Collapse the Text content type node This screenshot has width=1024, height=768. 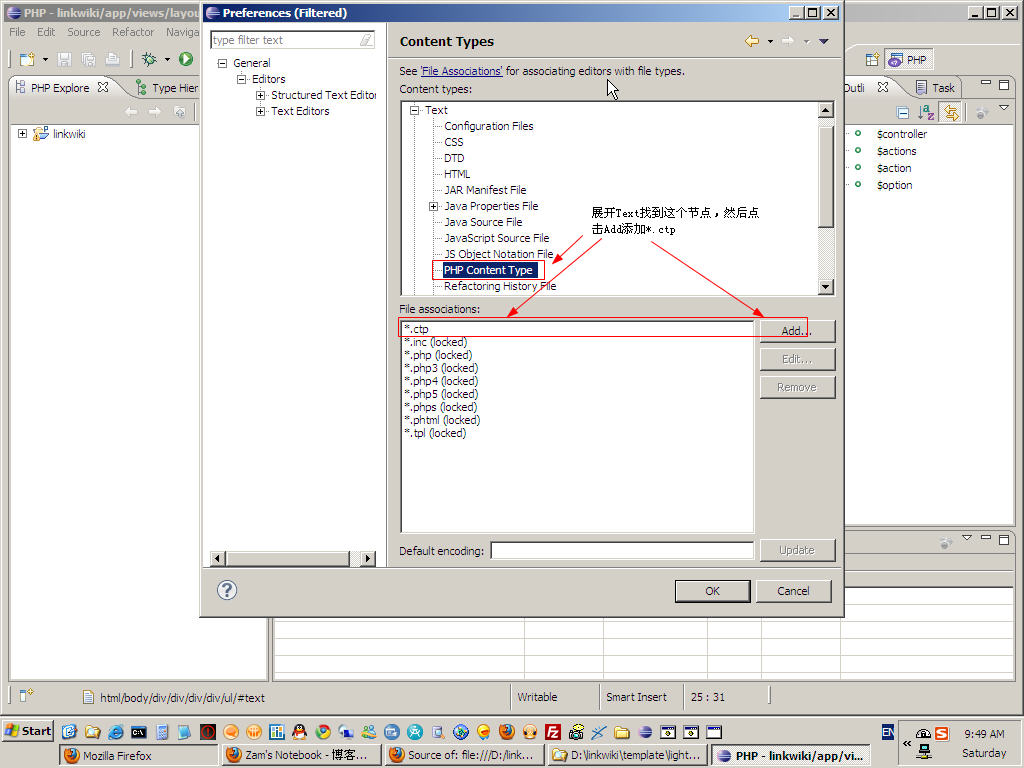click(414, 110)
